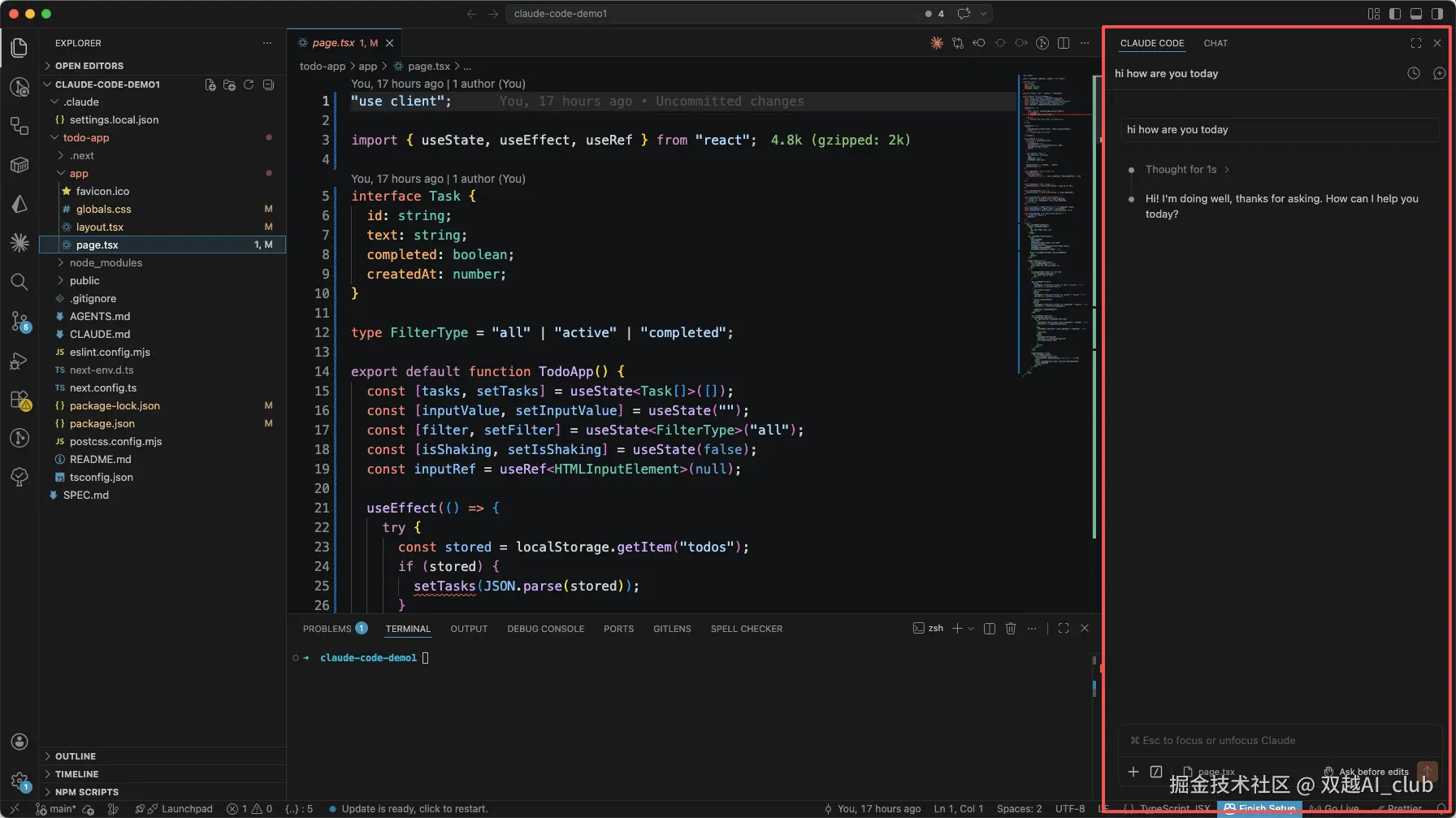The image size is (1456, 818).
Task: Collapse all folders in Explorer
Action: click(268, 84)
